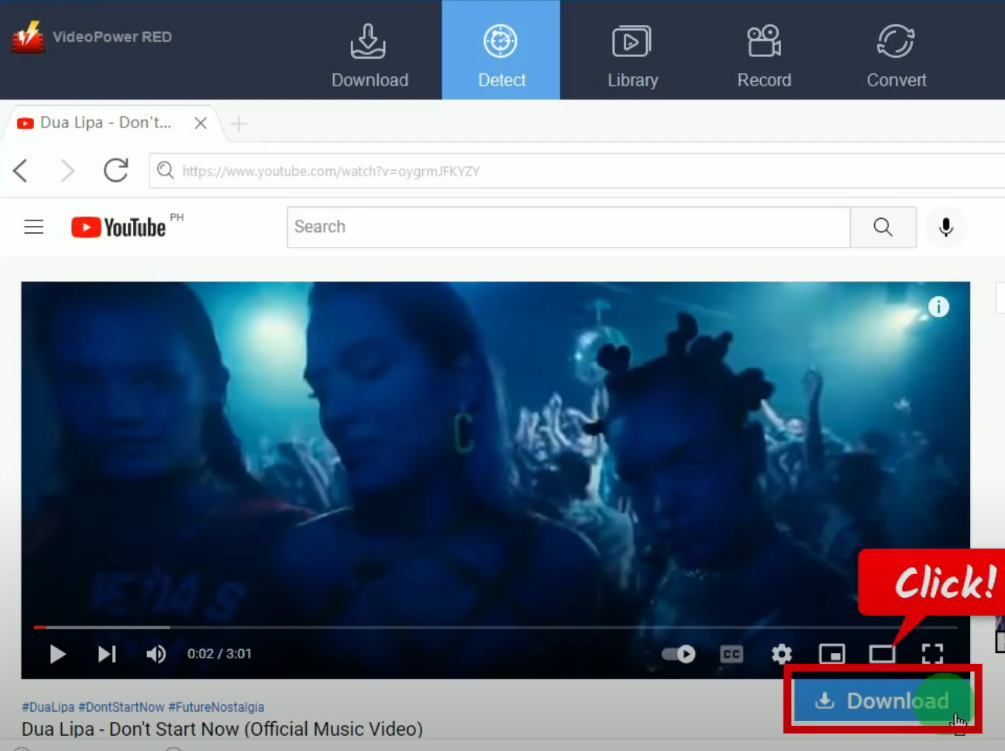
Task: Open the Record screen recorder tool
Action: (763, 50)
